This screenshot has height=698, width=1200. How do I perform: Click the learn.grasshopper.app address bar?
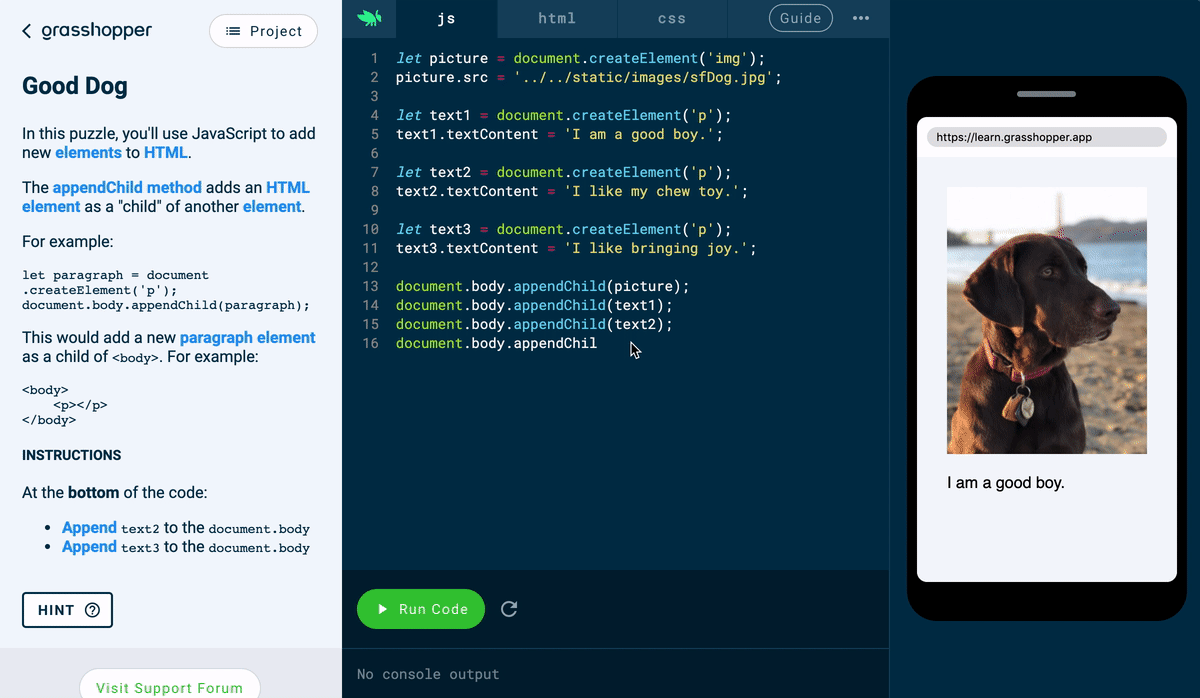(x=1046, y=137)
